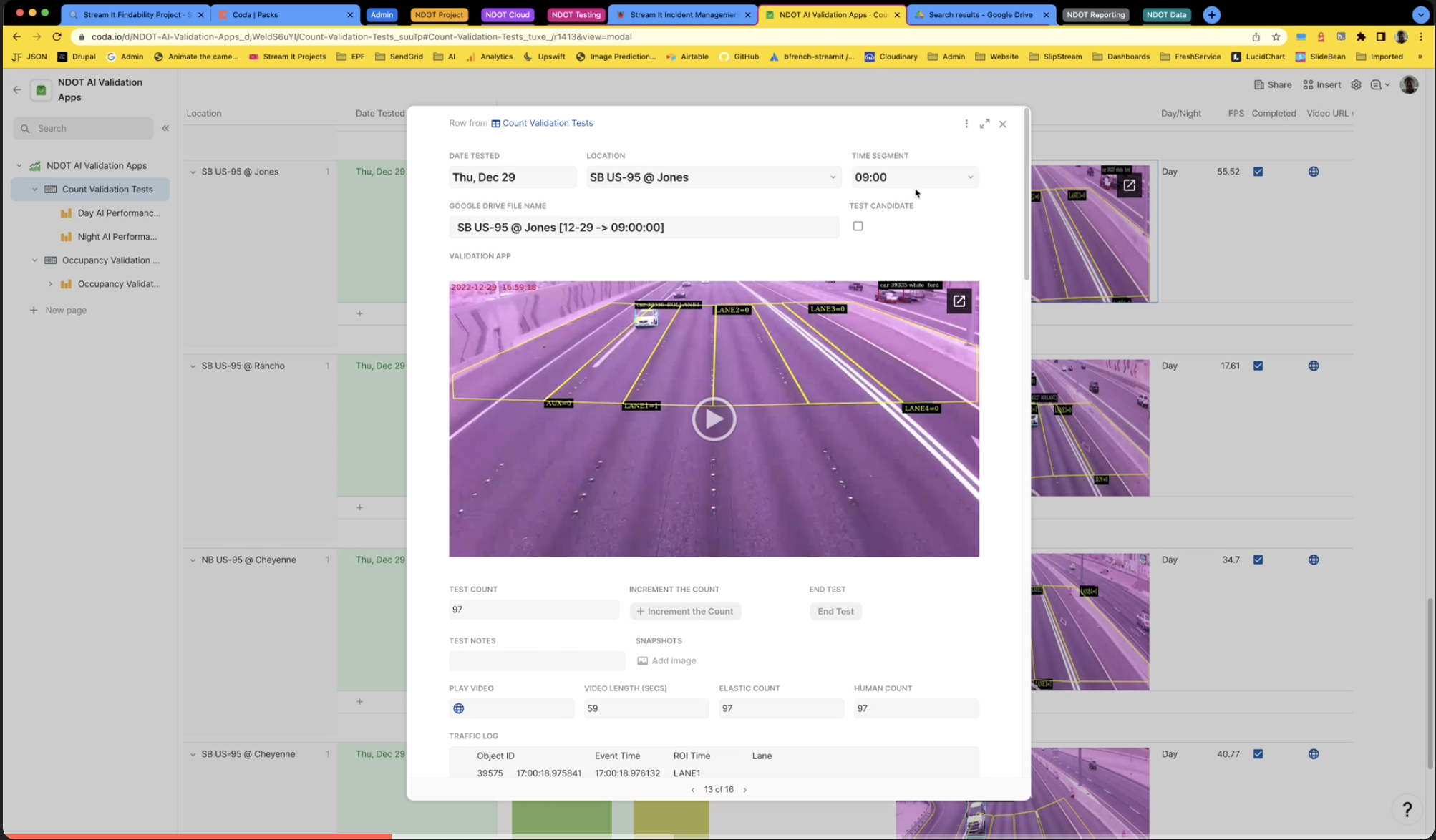Click the Play Video globe icon
Image resolution: width=1436 pixels, height=840 pixels.
click(459, 708)
